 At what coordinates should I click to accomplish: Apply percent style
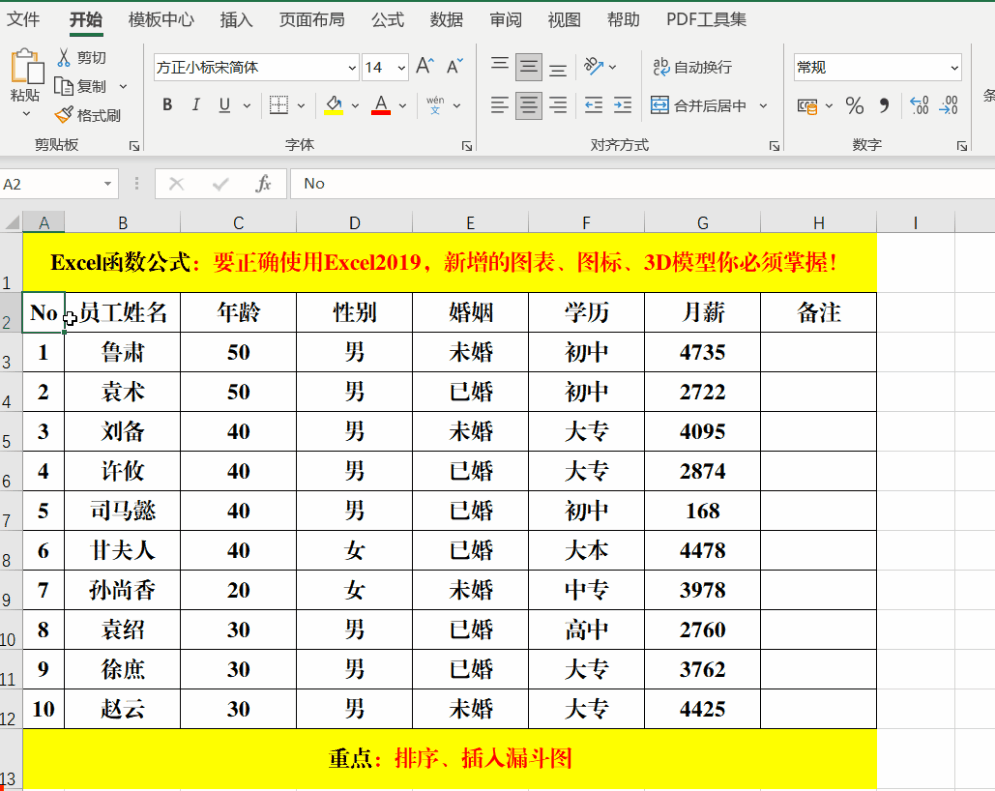[x=855, y=105]
